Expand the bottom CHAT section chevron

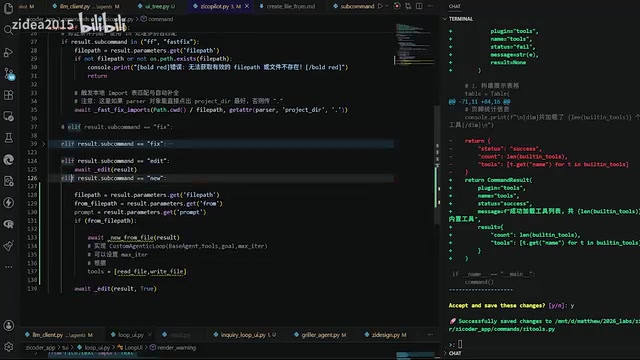[x=444, y=353]
